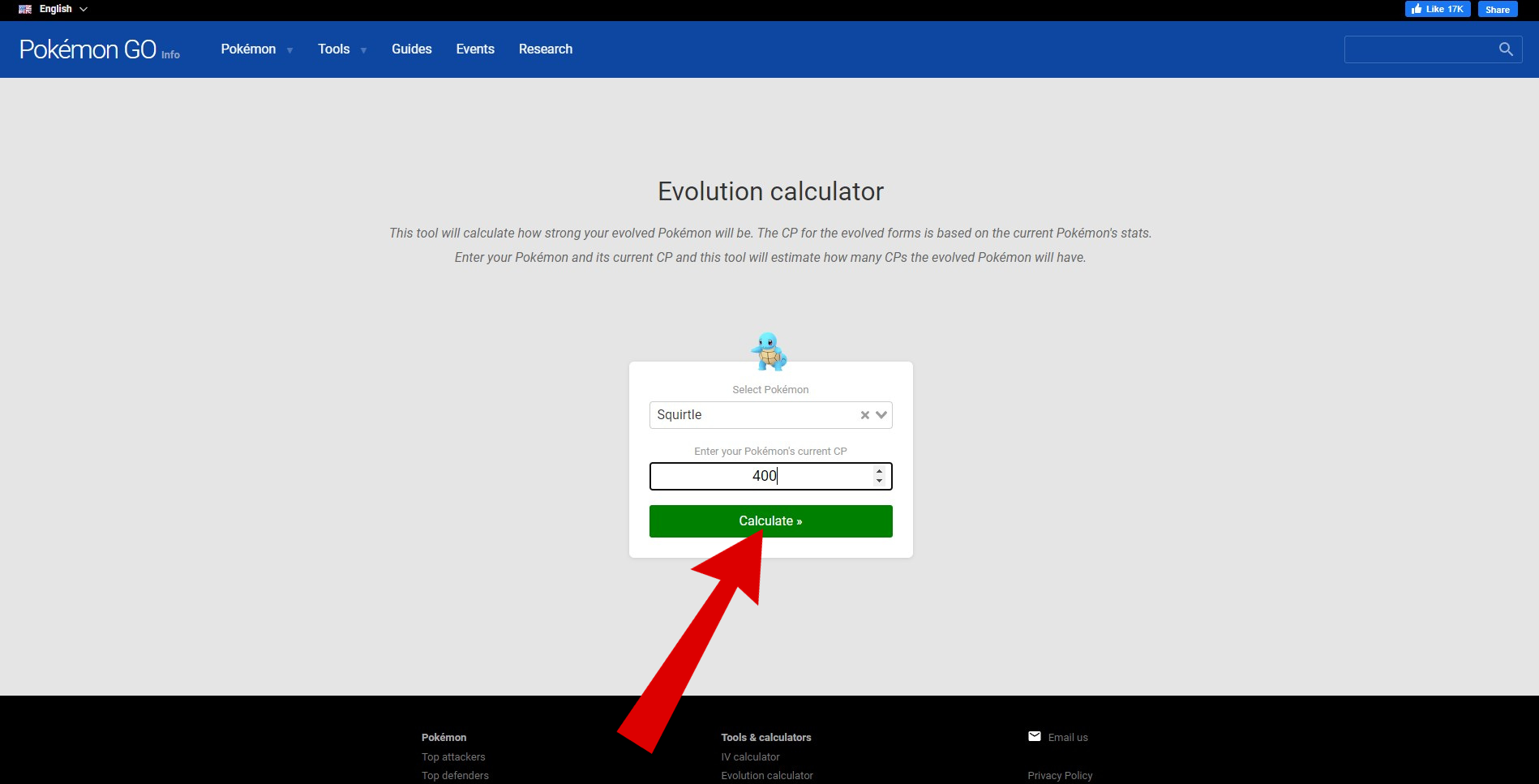Expand the Tools nav menu

click(342, 49)
